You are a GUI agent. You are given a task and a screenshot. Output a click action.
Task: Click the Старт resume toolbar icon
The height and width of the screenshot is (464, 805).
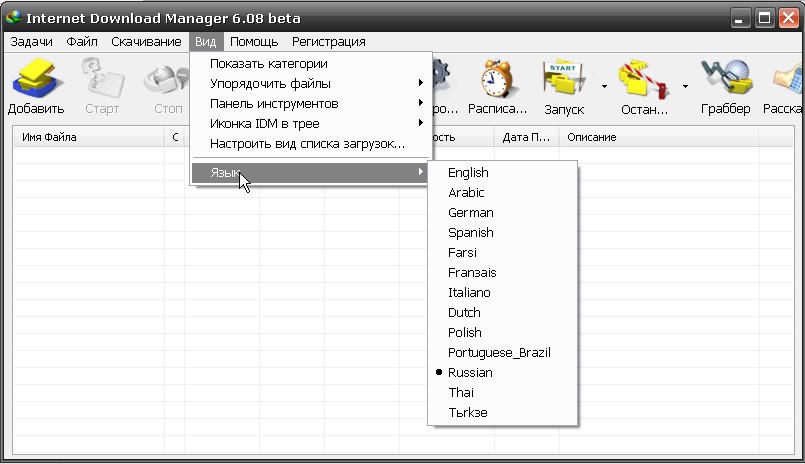click(x=102, y=78)
